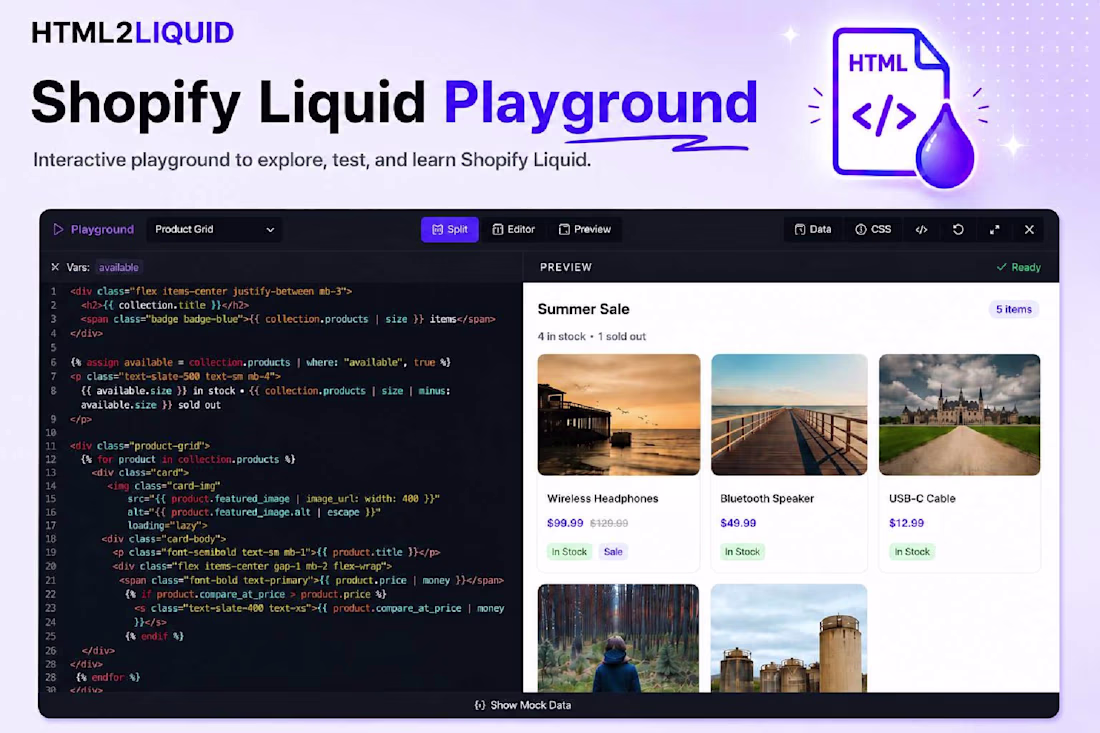Click Show Mock Data at the bottom
The width and height of the screenshot is (1100, 733).
pos(523,705)
